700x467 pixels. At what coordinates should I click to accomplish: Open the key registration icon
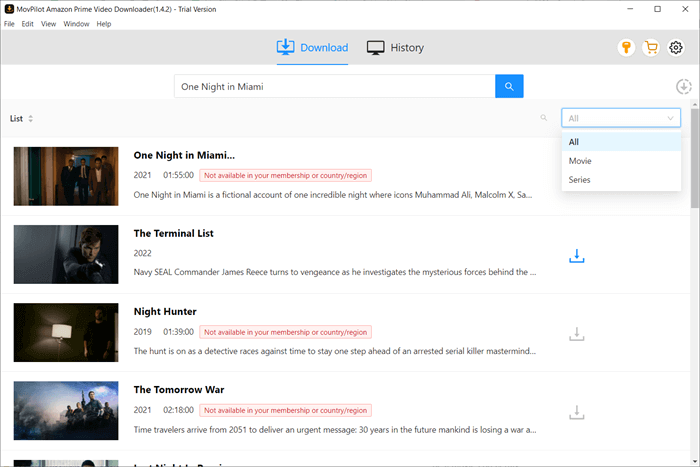[x=627, y=47]
